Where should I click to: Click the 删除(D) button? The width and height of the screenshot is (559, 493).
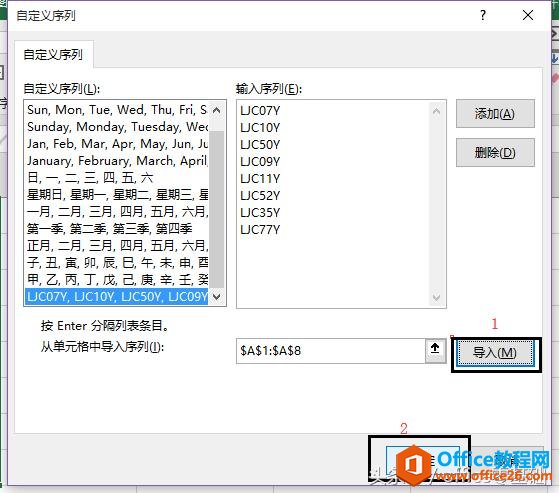[495, 153]
